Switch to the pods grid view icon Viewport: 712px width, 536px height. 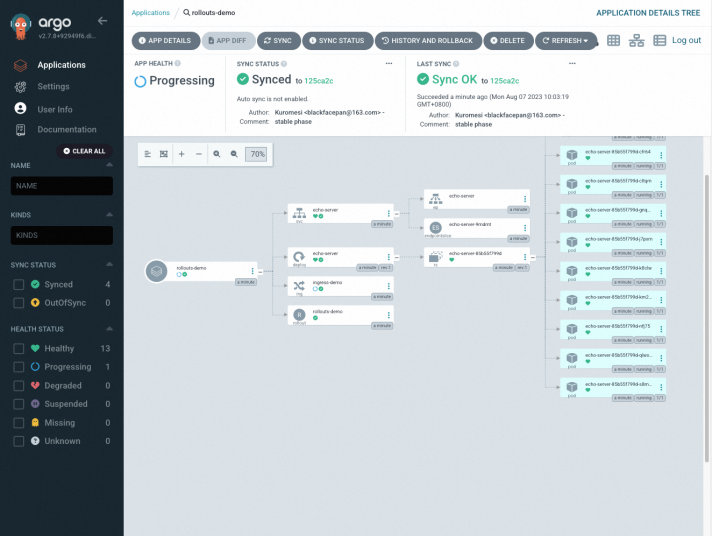click(x=613, y=40)
